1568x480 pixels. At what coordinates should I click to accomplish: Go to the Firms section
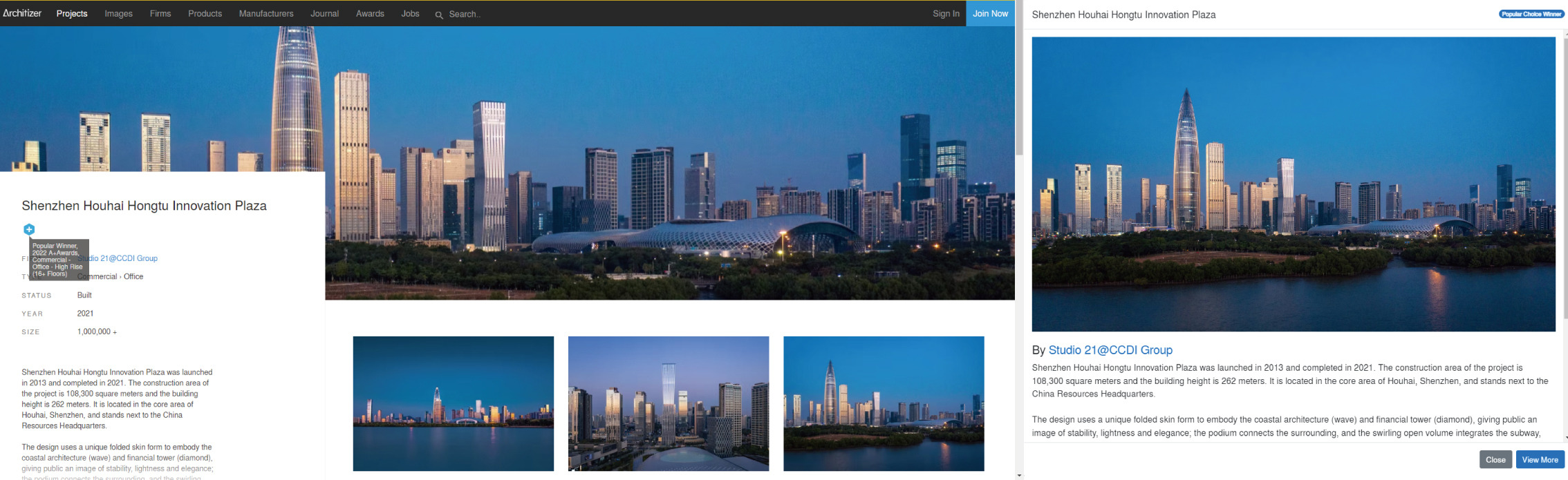pyautogui.click(x=160, y=13)
